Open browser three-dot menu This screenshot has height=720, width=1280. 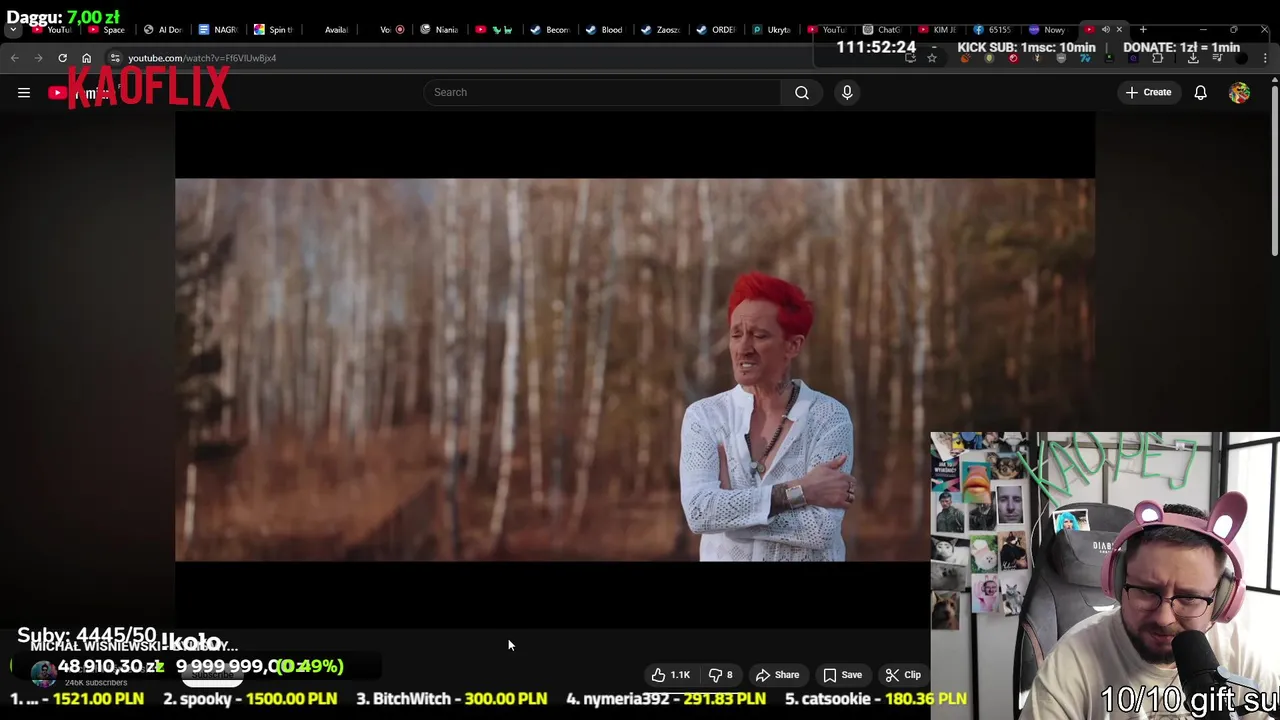pyautogui.click(x=1265, y=58)
